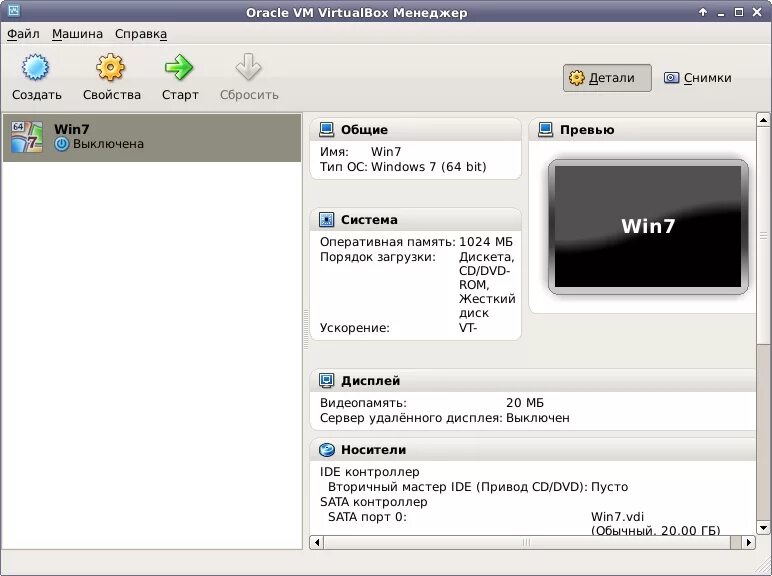The width and height of the screenshot is (772, 576).
Task: Click the Общие section monitor icon
Action: (x=326, y=129)
